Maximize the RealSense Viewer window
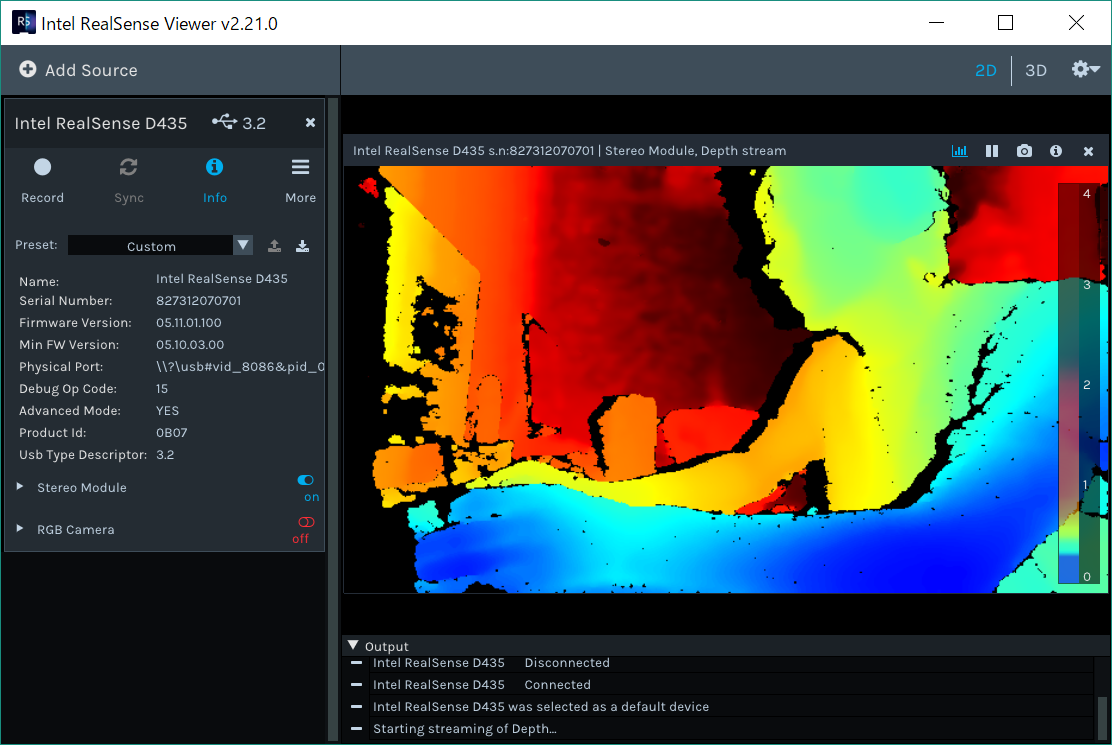Viewport: 1112px width, 745px height. click(x=1005, y=23)
